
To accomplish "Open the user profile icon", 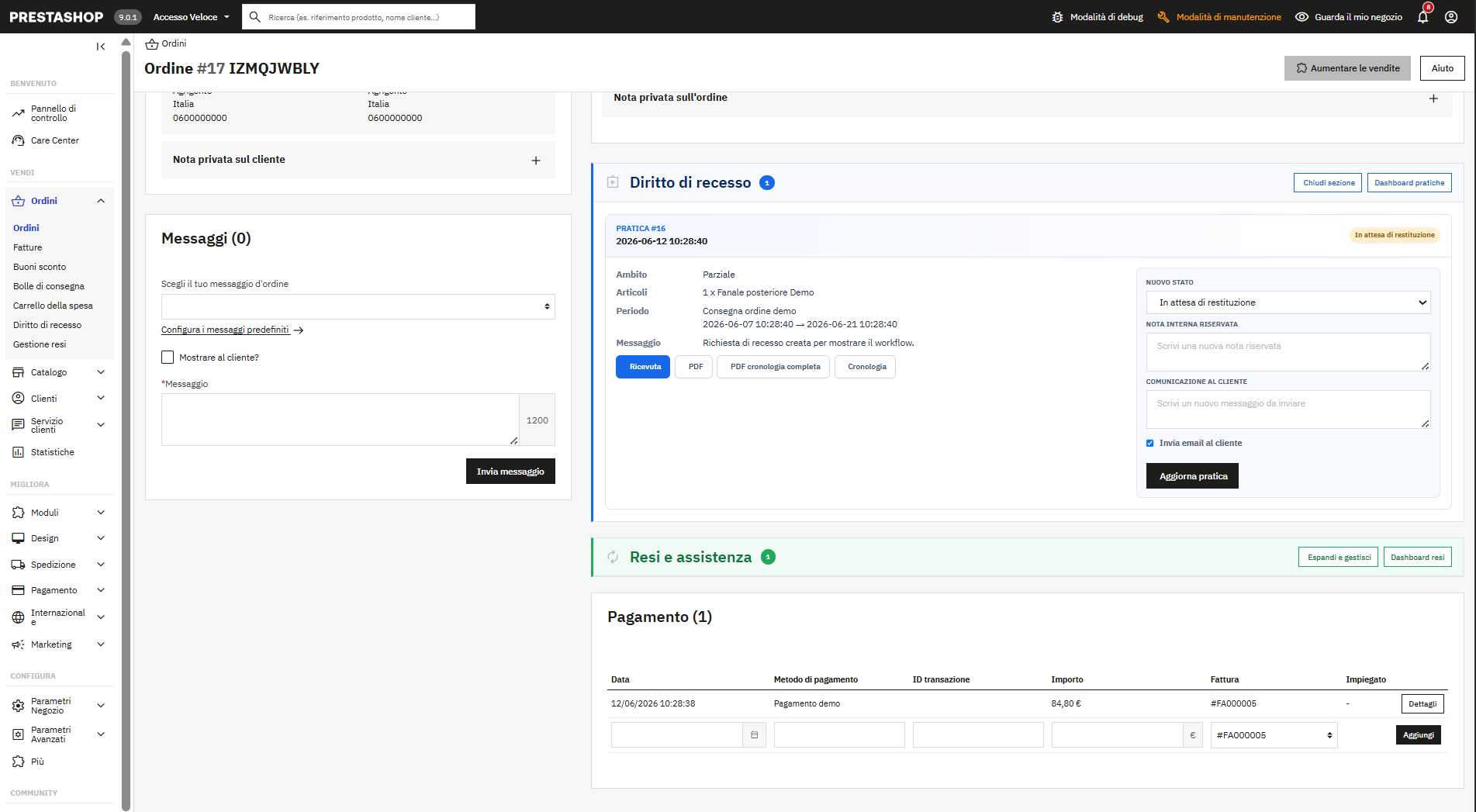I will [x=1451, y=17].
